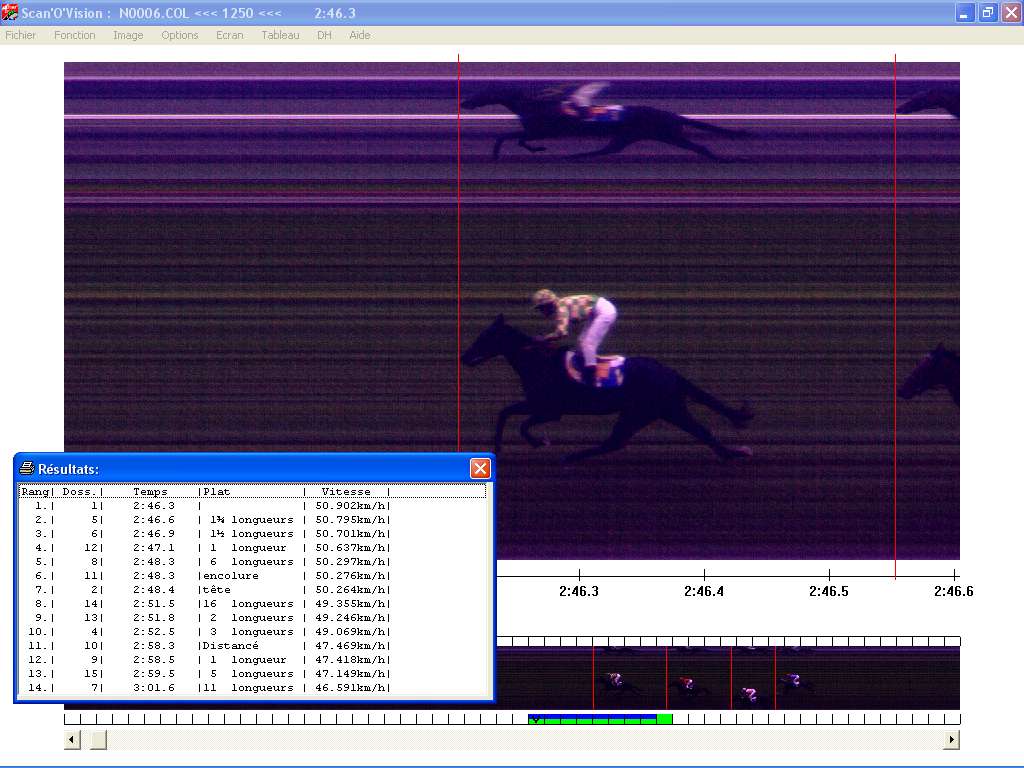Viewport: 1024px width, 768px height.
Task: Click the 'Vitesse' column header
Action: pyautogui.click(x=345, y=492)
